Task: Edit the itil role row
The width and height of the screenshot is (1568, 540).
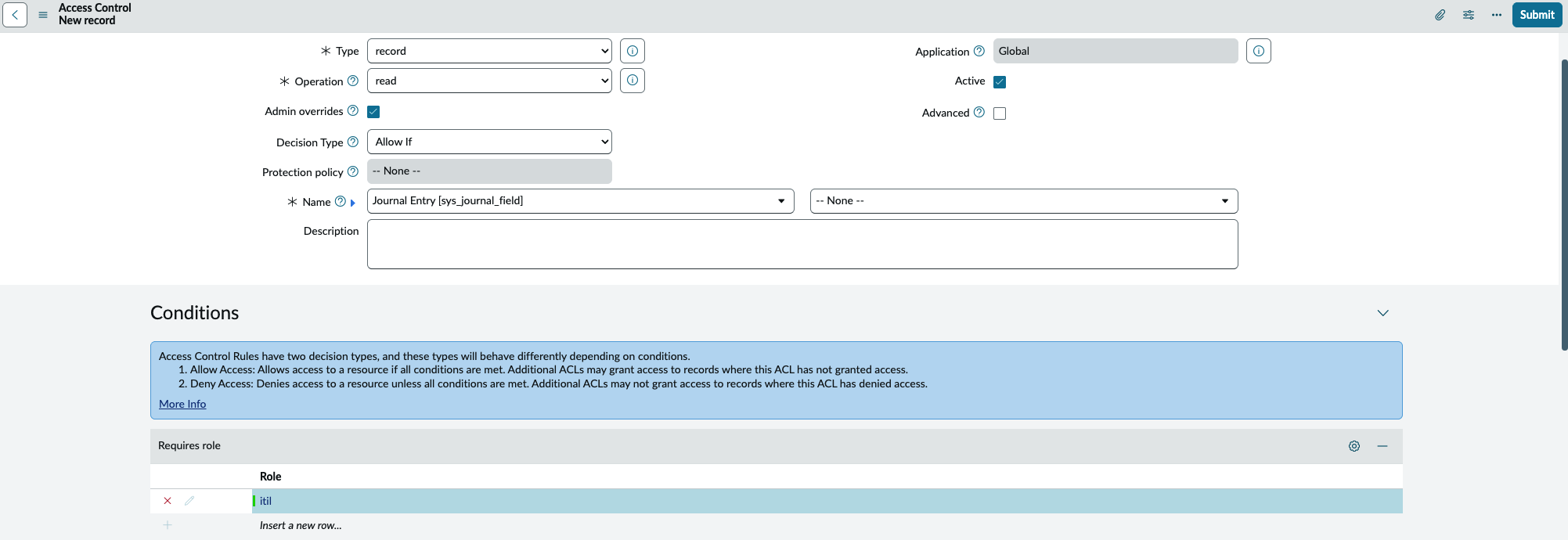Action: coord(189,501)
